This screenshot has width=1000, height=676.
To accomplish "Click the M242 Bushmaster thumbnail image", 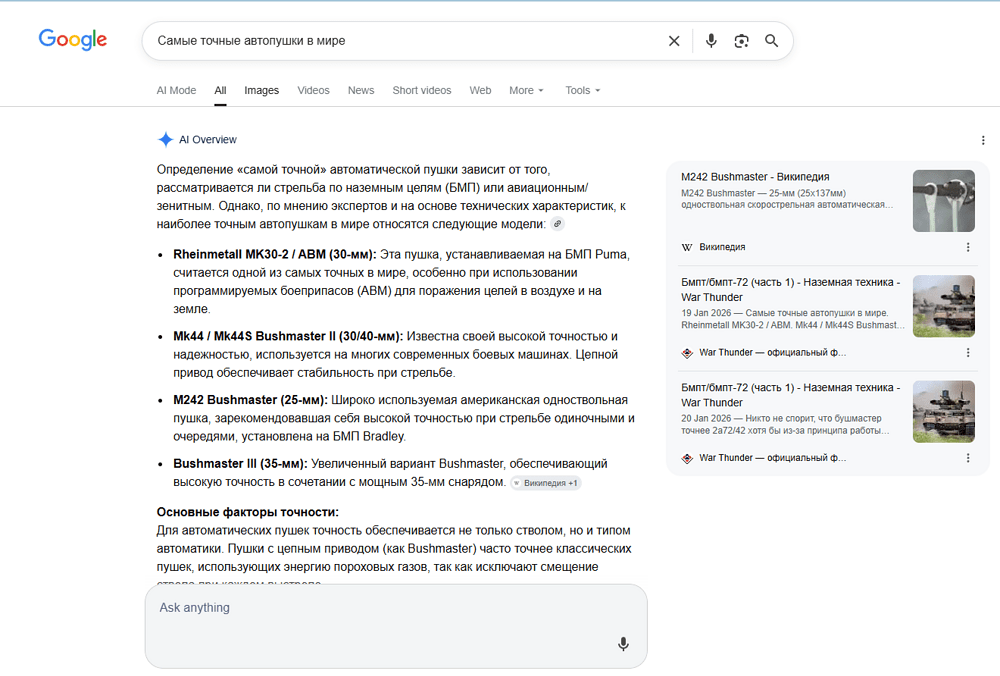I will [x=943, y=201].
